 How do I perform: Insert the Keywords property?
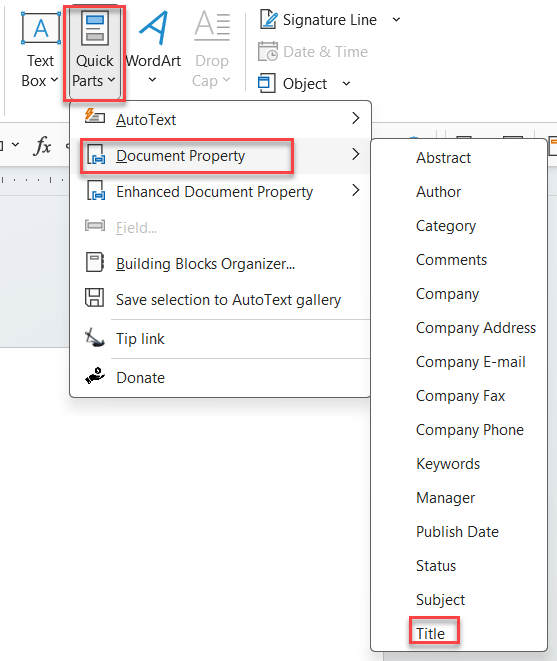pyautogui.click(x=459, y=464)
